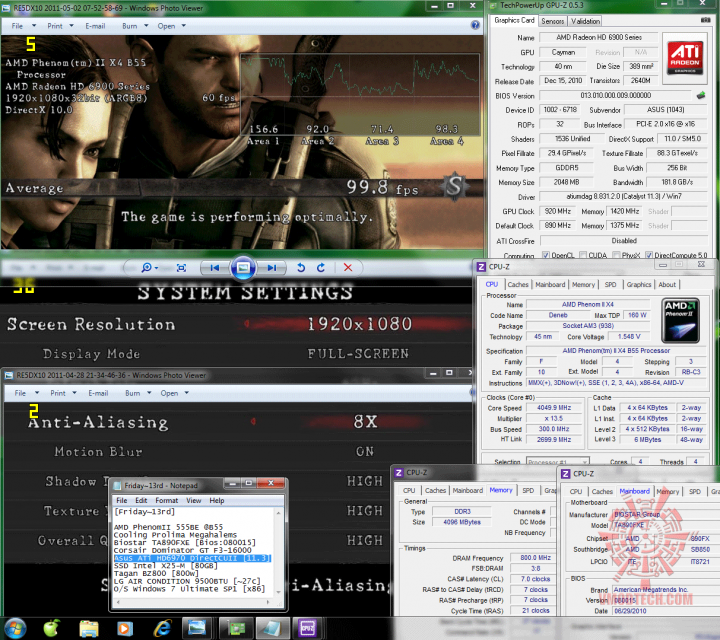Toggle the PhysX checkbox in GPU-Z
Image resolution: width=720 pixels, height=640 pixels.
tap(616, 255)
